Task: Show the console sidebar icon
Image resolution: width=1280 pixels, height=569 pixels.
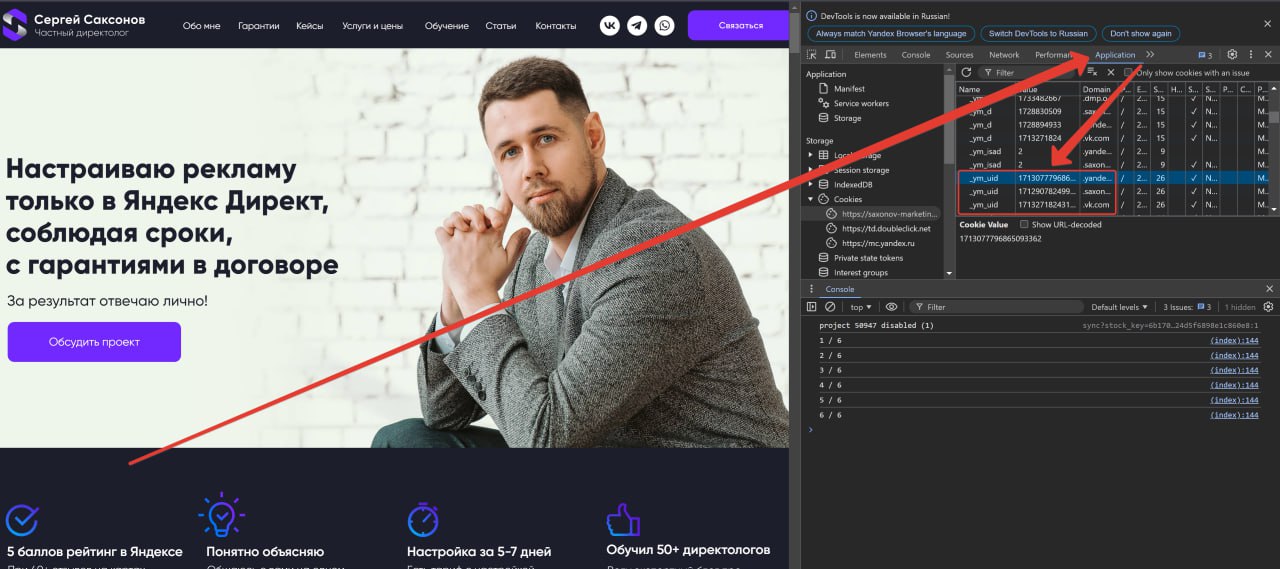Action: 812,307
